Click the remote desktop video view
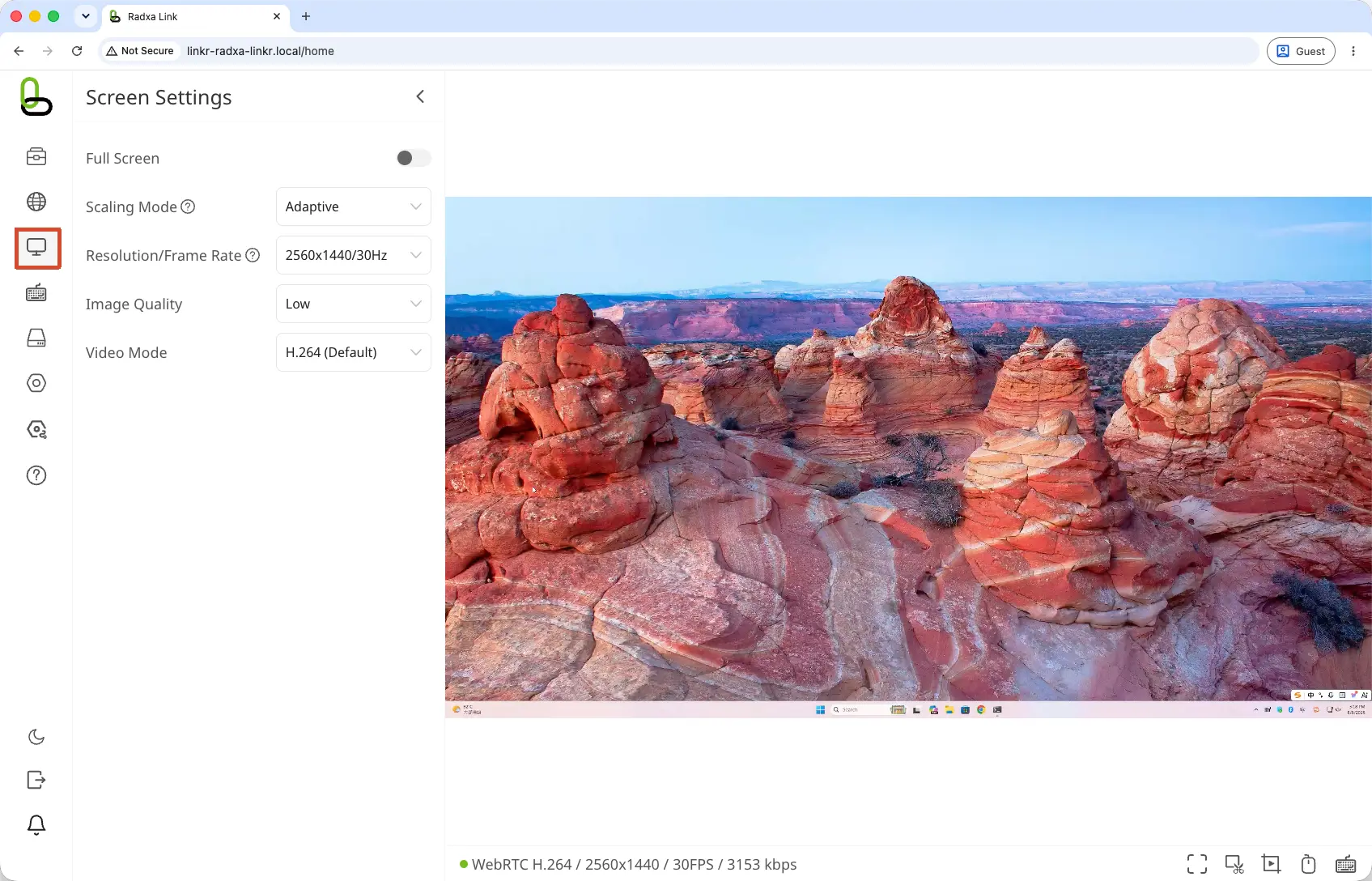Screen dimensions: 1372x881 click(908, 458)
